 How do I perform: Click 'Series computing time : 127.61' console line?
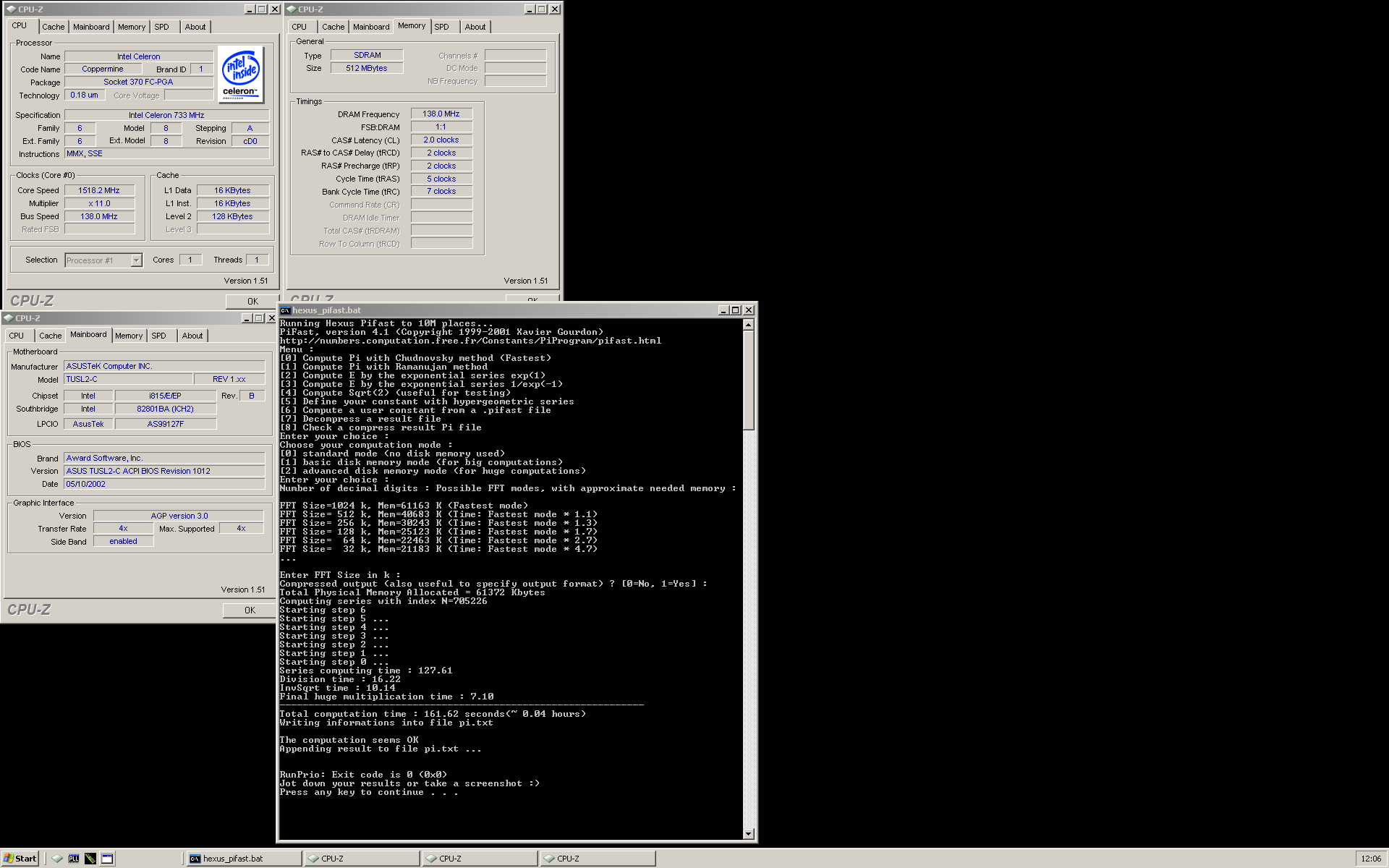pos(366,671)
